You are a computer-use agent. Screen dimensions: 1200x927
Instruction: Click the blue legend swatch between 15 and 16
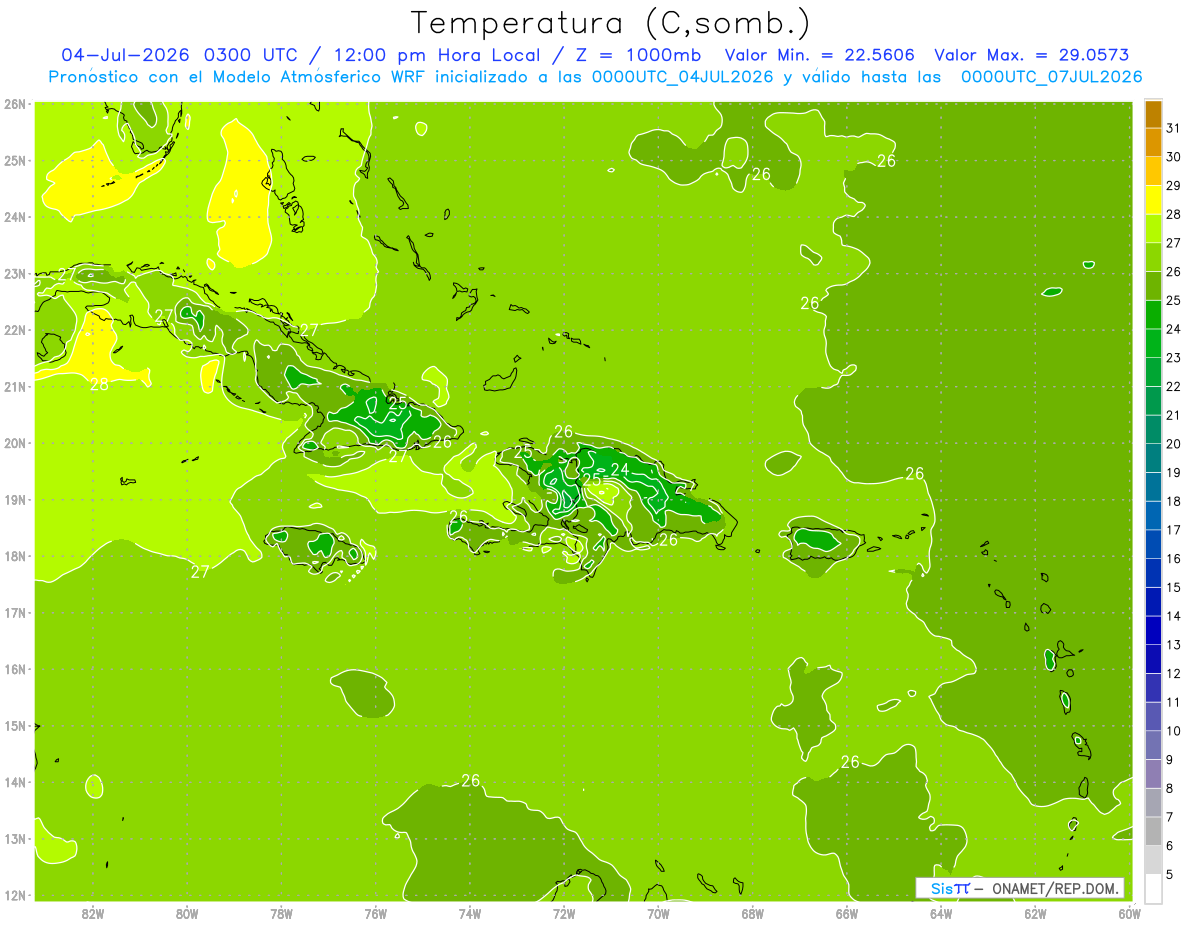click(x=1153, y=573)
